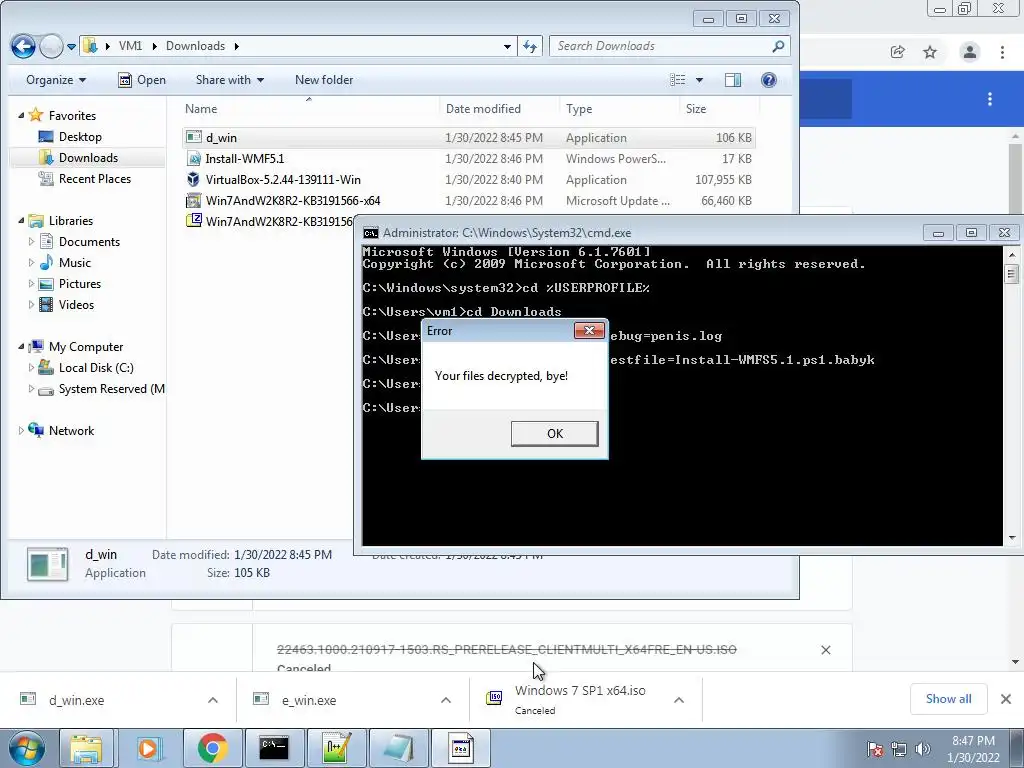Screen dimensions: 1024x768
Task: Click the Explorer Back navigation arrow
Action: click(x=24, y=46)
